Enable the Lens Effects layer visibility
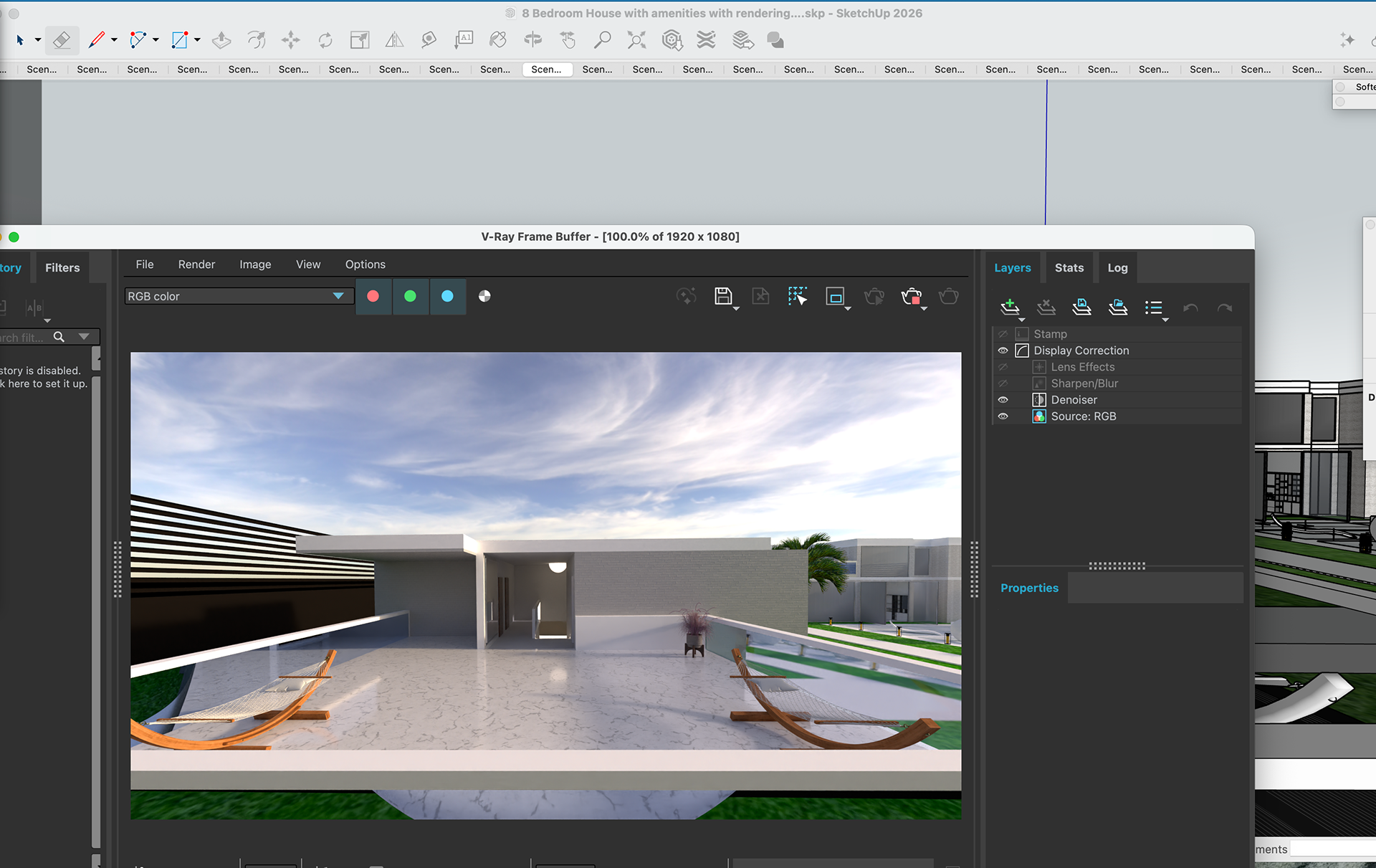Viewport: 1376px width, 868px height. tap(1003, 367)
